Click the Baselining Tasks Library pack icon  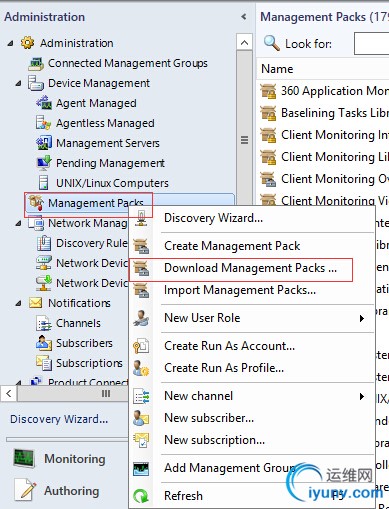tap(268, 113)
